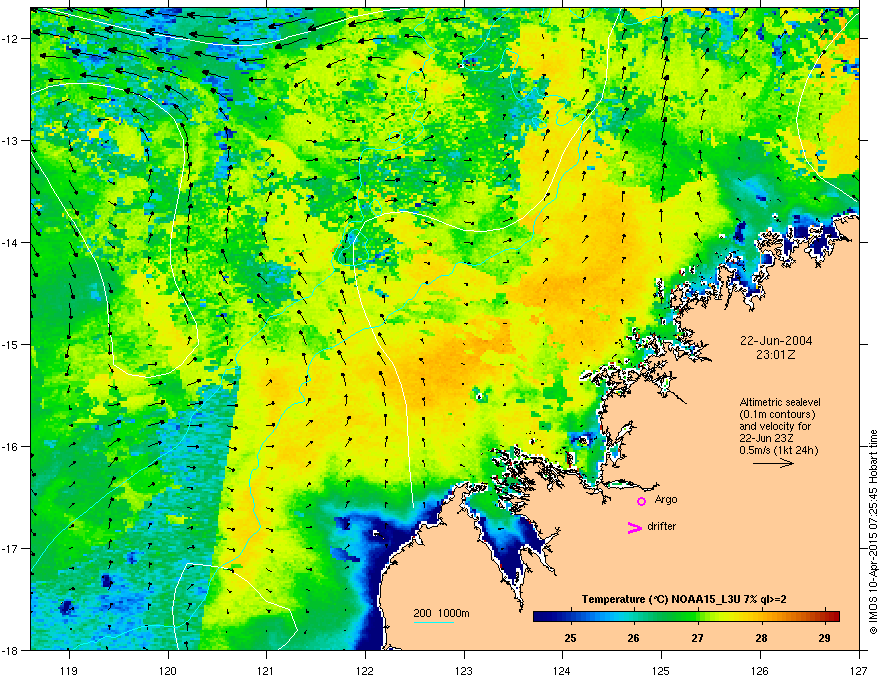The height and width of the screenshot is (680, 880).
Task: Click the longitude axis label 124
Action: click(x=562, y=671)
